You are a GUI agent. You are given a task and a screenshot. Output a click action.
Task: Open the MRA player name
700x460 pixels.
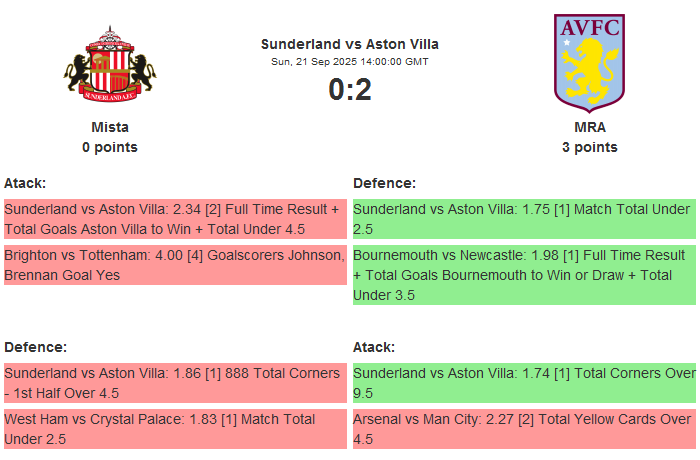click(590, 127)
